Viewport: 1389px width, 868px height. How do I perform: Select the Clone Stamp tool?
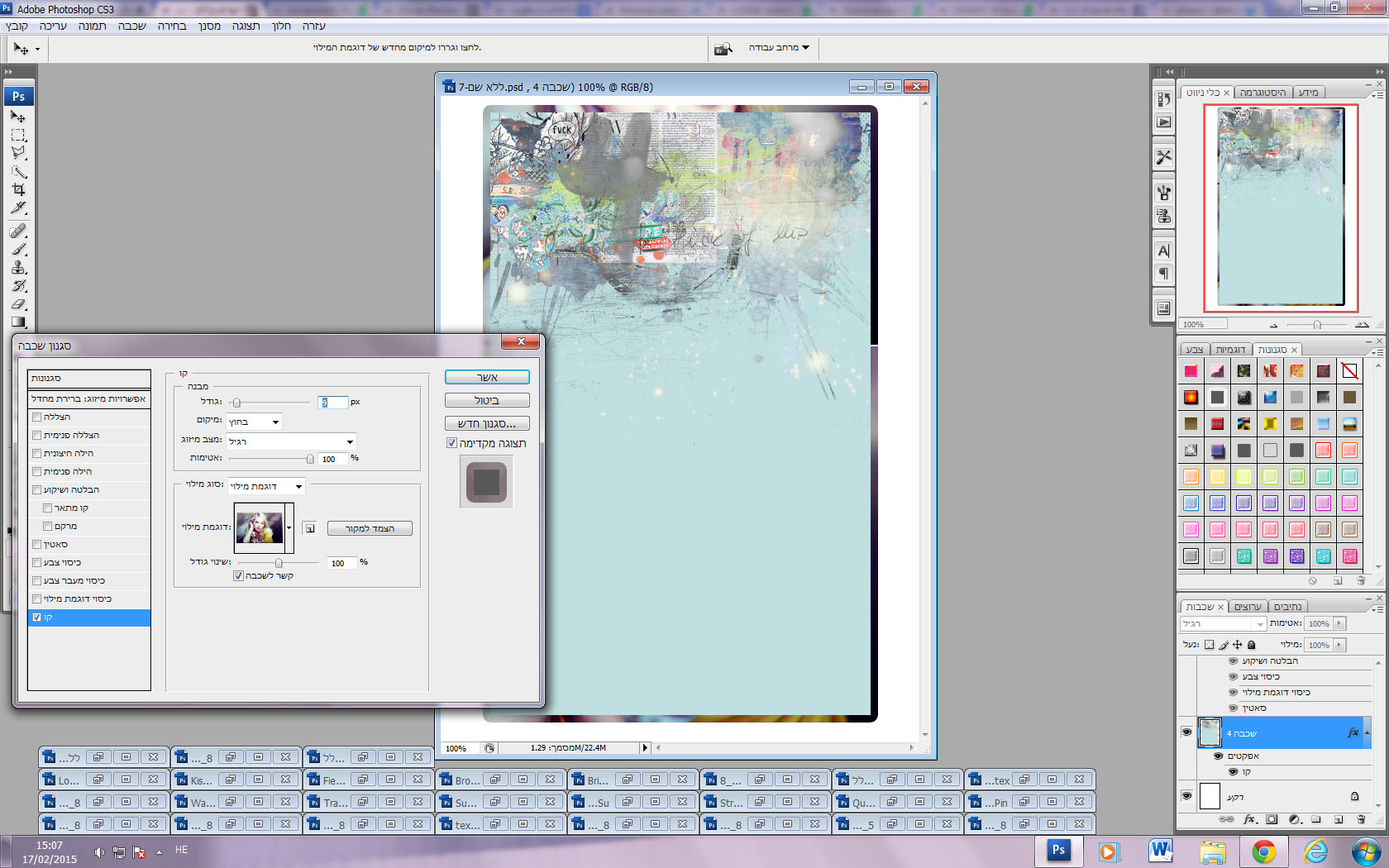(18, 267)
